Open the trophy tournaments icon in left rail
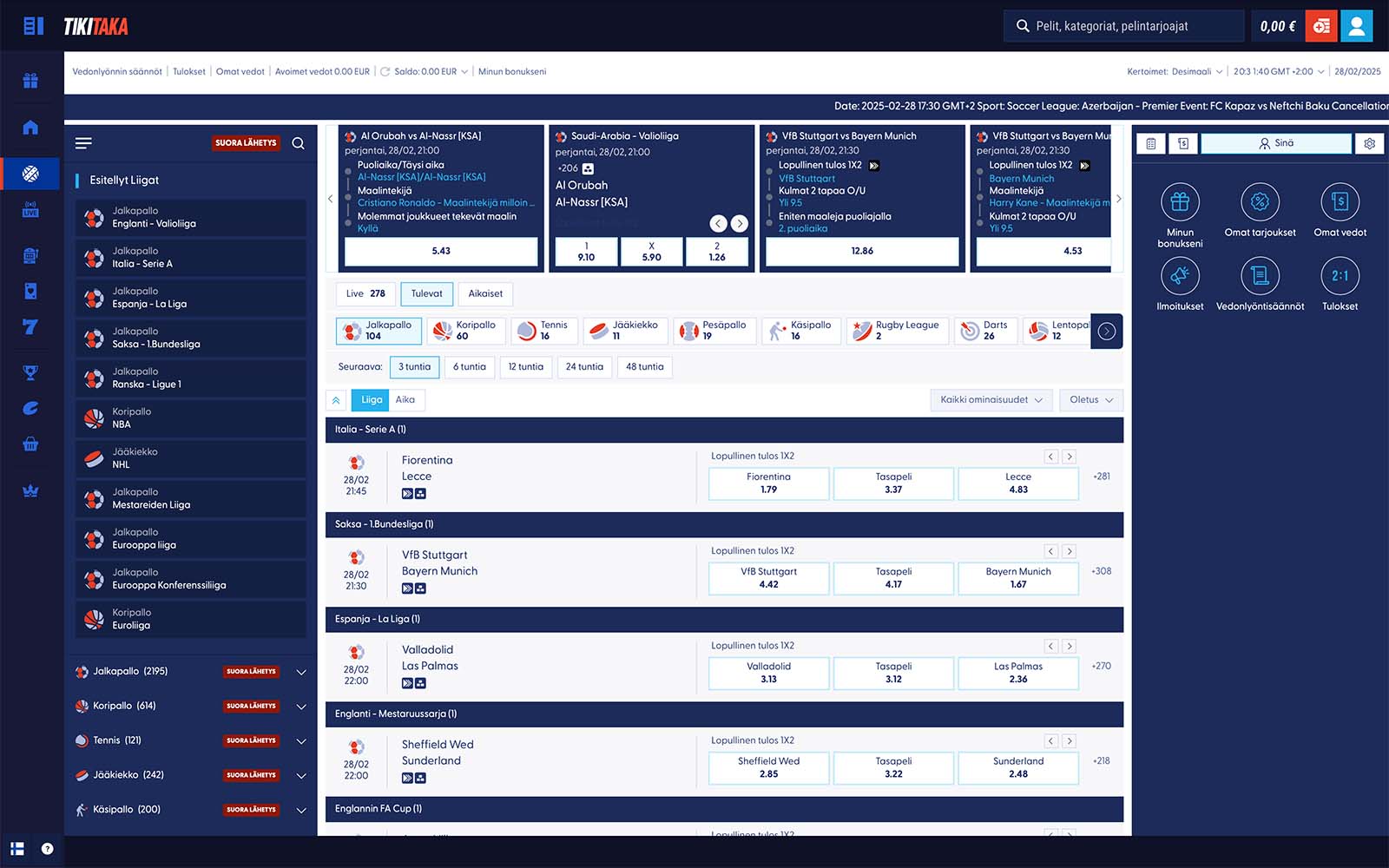Viewport: 1389px width, 868px height. (30, 372)
